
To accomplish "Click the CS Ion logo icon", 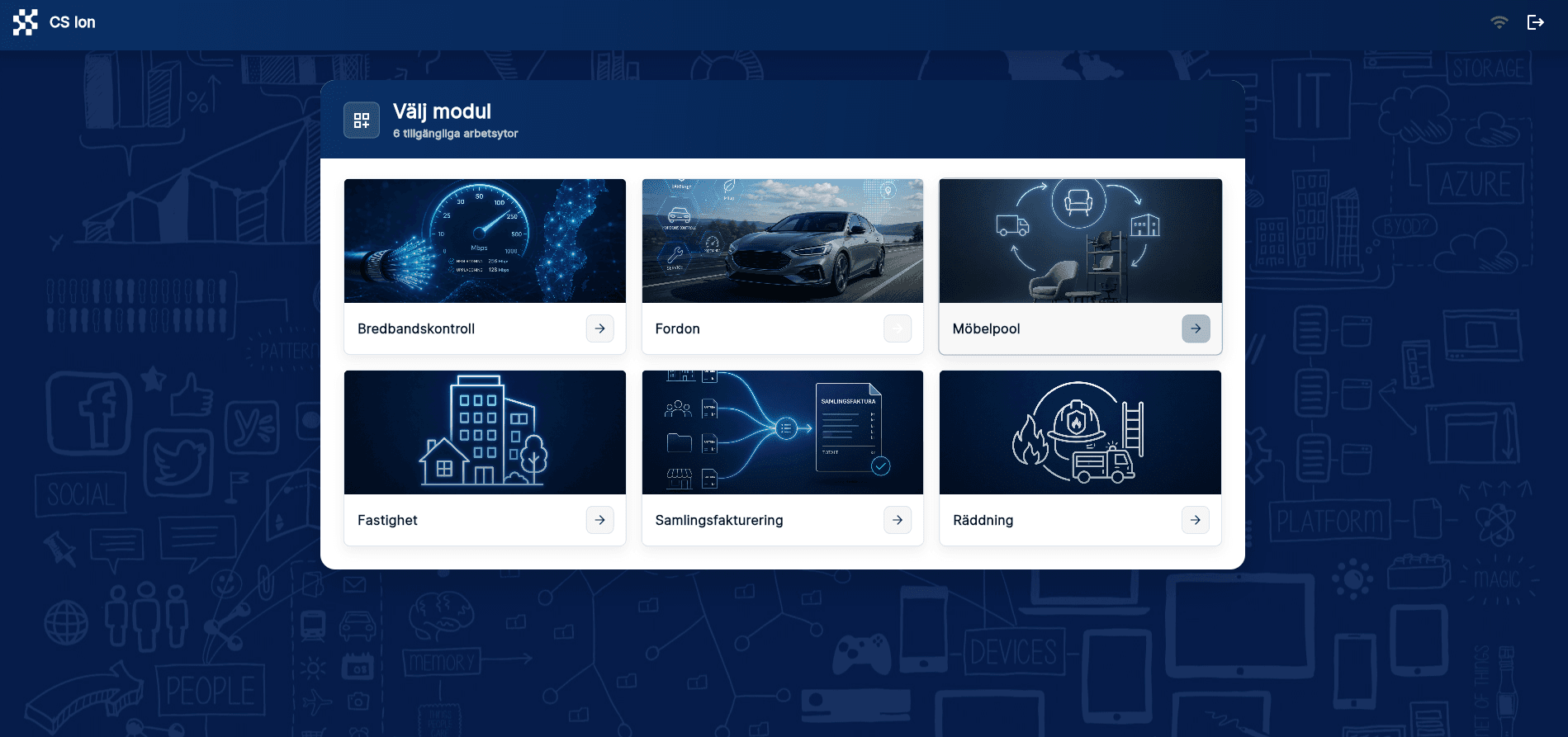I will (x=26, y=22).
